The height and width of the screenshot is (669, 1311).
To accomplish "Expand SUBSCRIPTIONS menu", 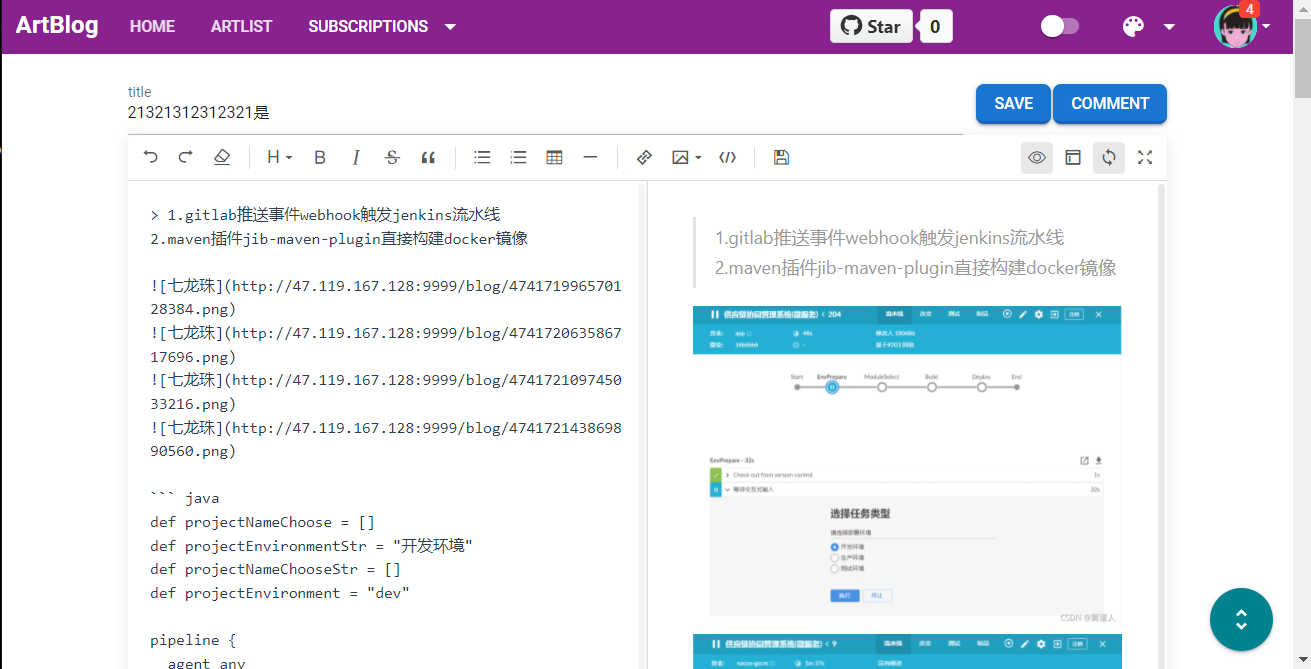I will click(x=382, y=26).
